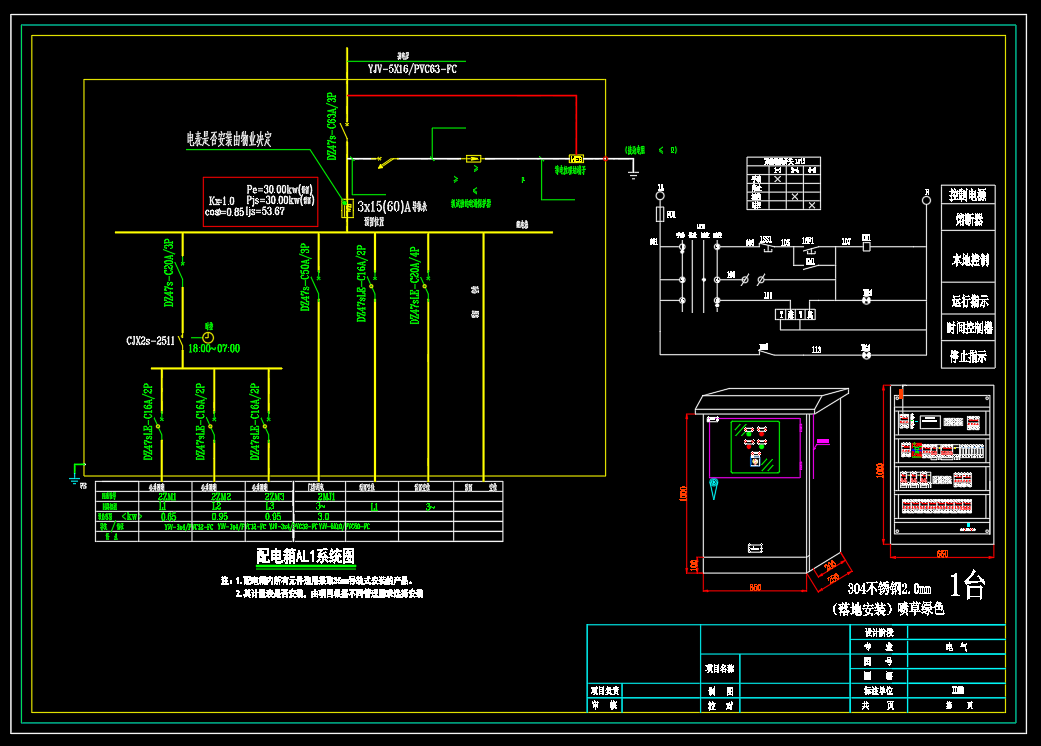This screenshot has height=746, width=1041.
Task: Click the Pe=30.00kw load value
Action: click(x=280, y=189)
